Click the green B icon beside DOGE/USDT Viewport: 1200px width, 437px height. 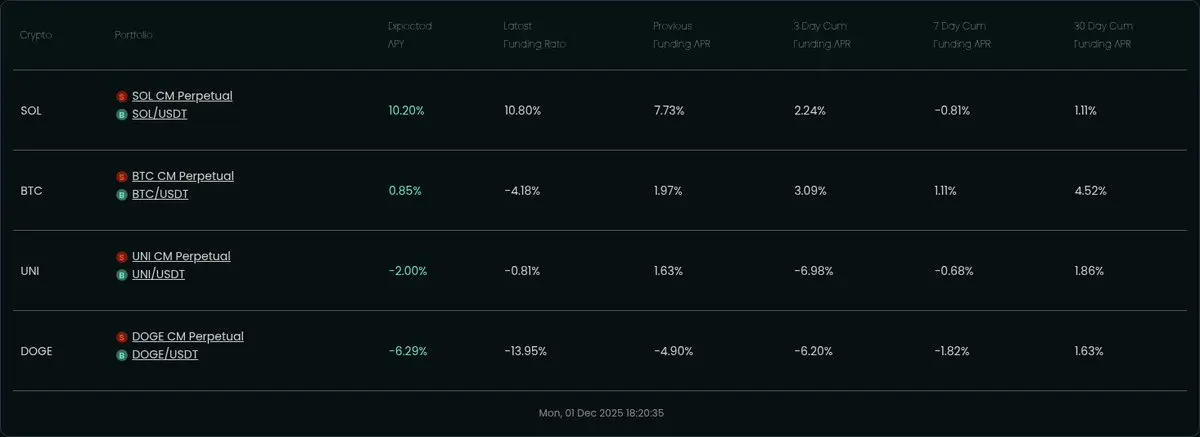pyautogui.click(x=122, y=355)
